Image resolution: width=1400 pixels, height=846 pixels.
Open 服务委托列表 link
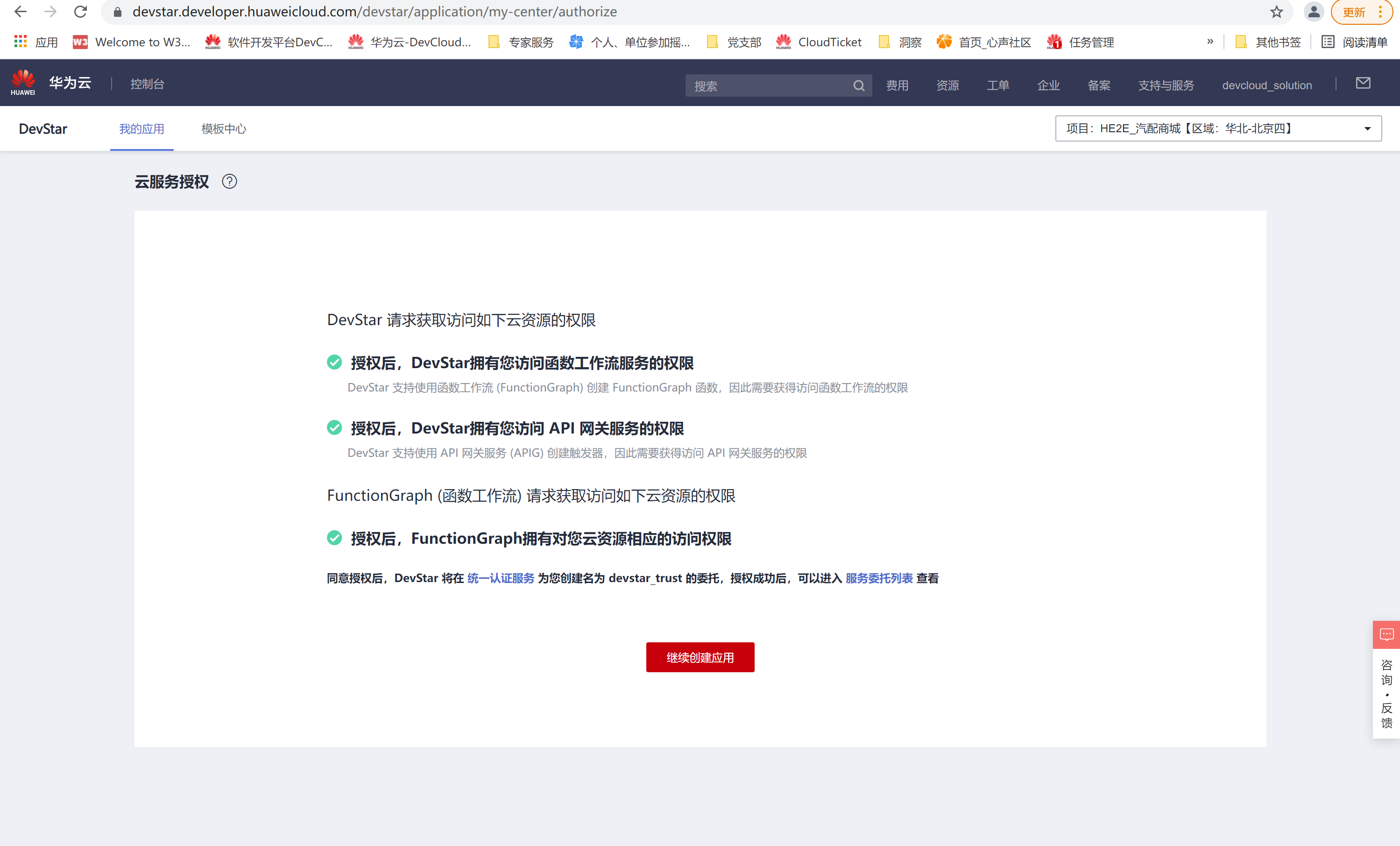(878, 578)
